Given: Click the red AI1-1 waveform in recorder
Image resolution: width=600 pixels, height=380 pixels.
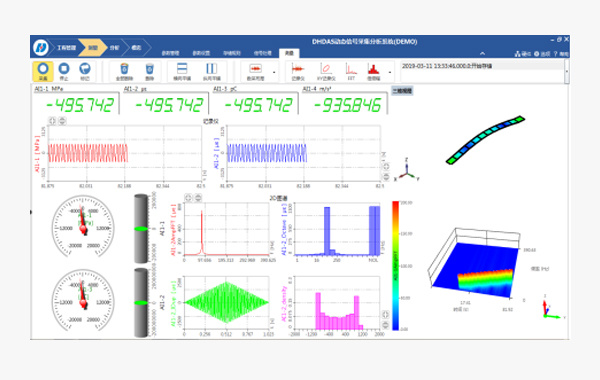Looking at the screenshot, I should 88,153.
